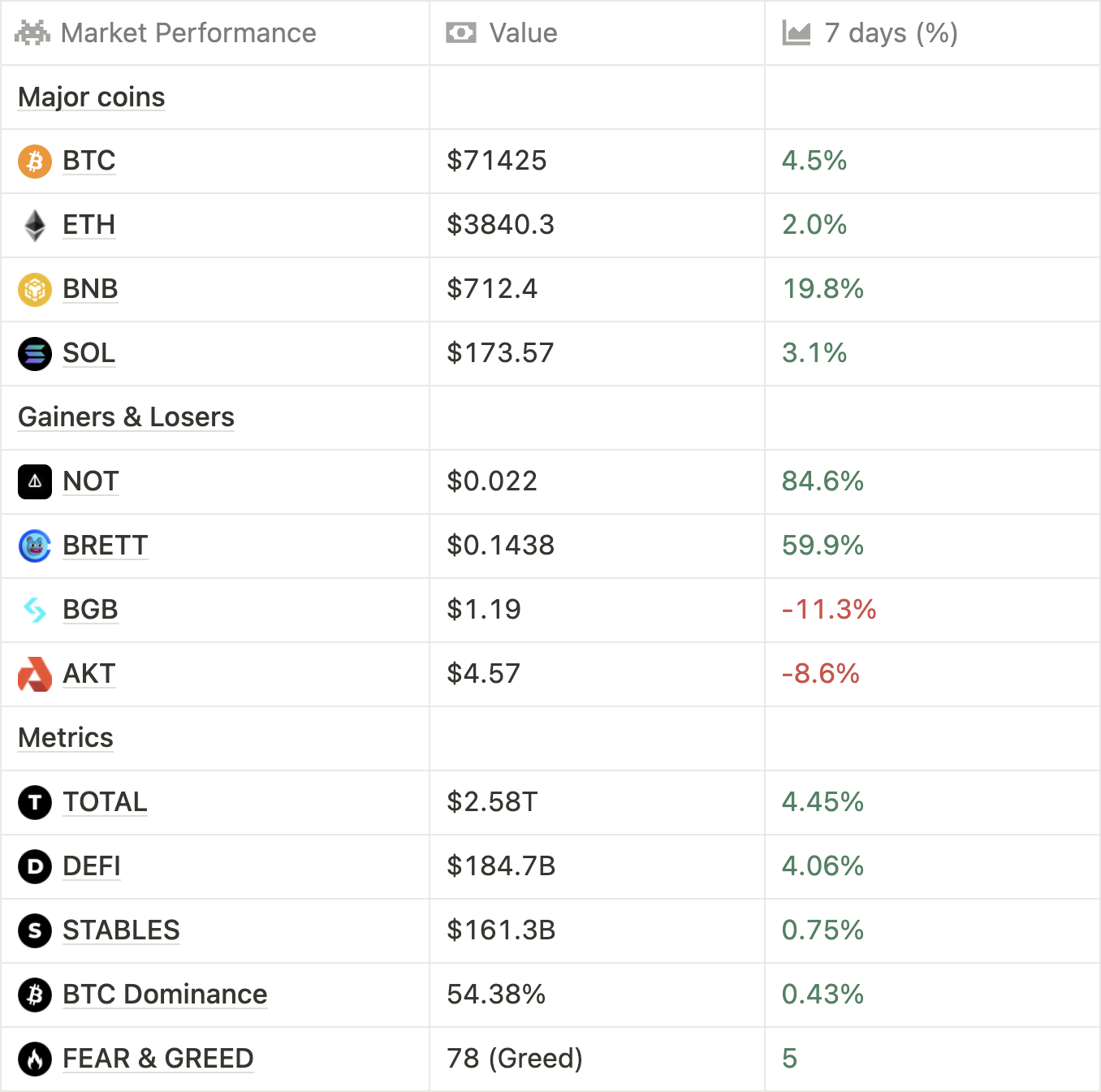1101x1092 pixels.
Task: Click the Ethereum diamond icon
Action: pos(35,226)
